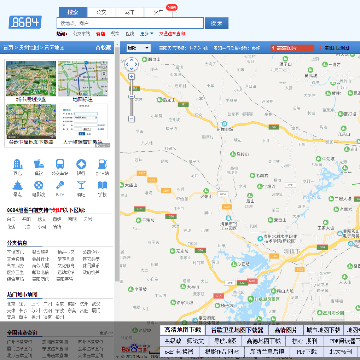Select the gas pump category icon
Screen dimensions: 360x360
pos(102,164)
